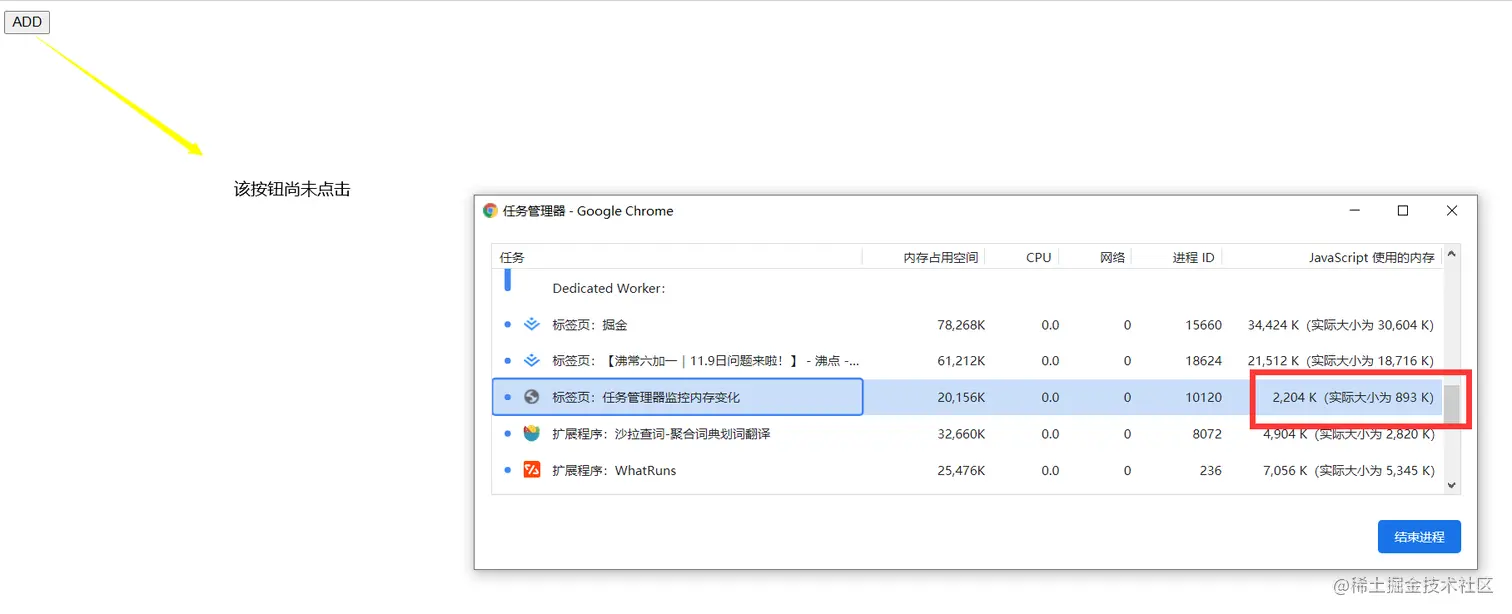
Task: Click the scrollbar up arrow in task list
Action: pyautogui.click(x=1452, y=254)
